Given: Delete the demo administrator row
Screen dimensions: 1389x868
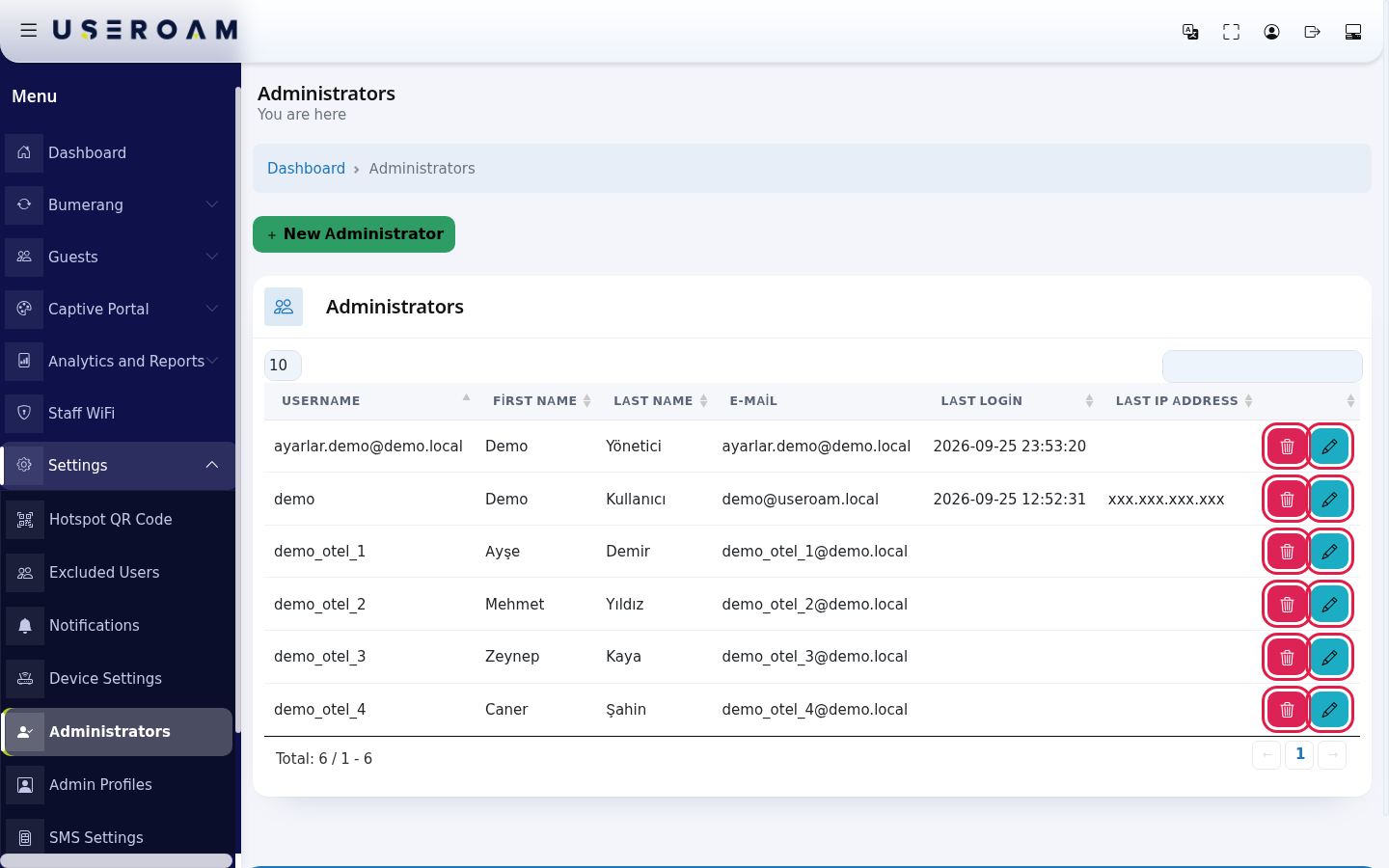Looking at the screenshot, I should click(1287, 500).
